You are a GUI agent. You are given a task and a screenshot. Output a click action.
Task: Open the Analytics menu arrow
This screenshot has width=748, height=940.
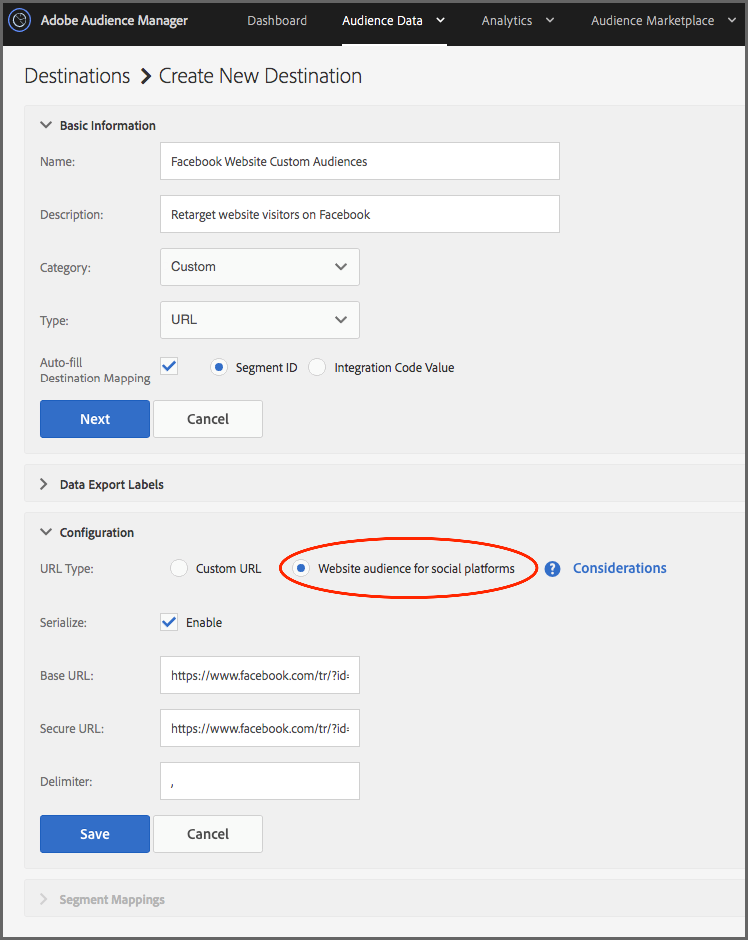(550, 20)
